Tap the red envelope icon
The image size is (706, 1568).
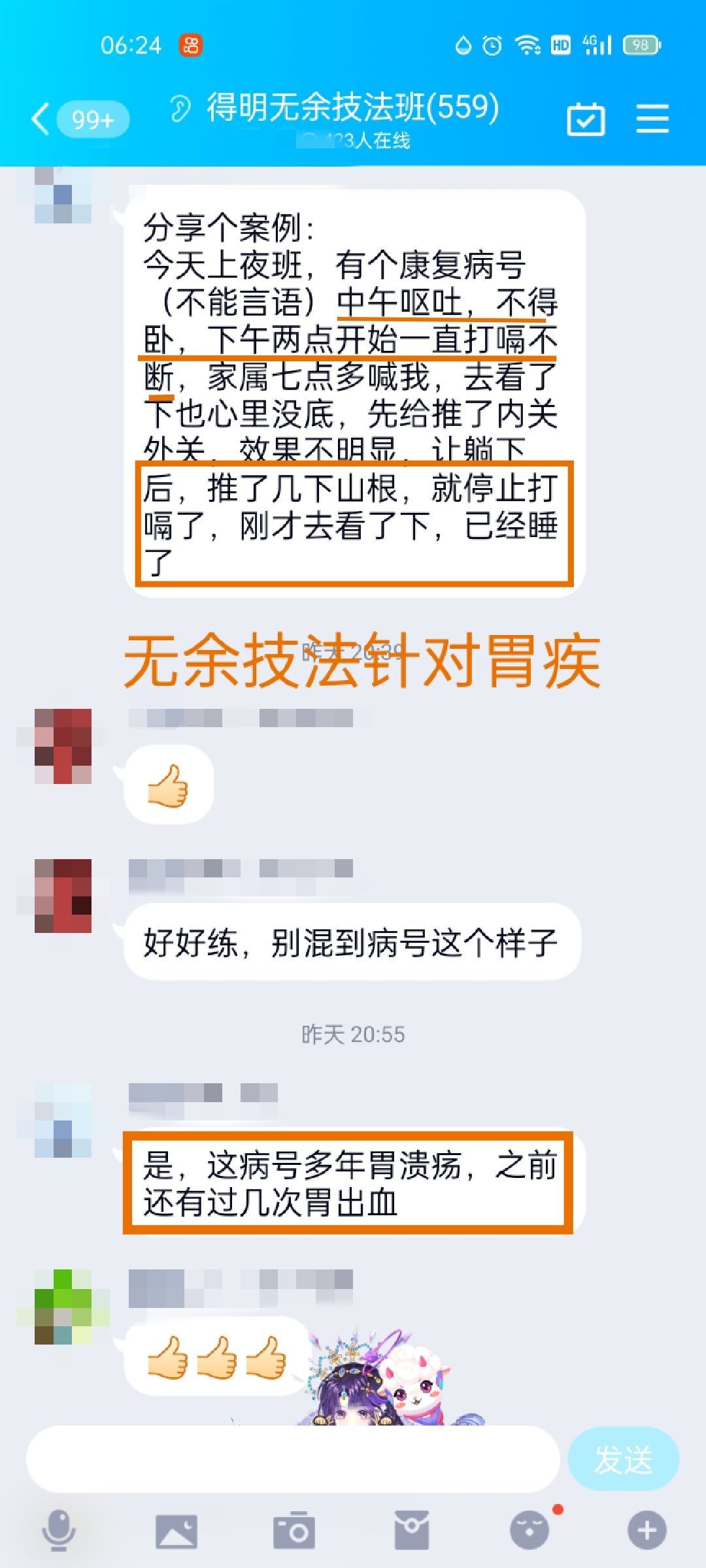412,1530
